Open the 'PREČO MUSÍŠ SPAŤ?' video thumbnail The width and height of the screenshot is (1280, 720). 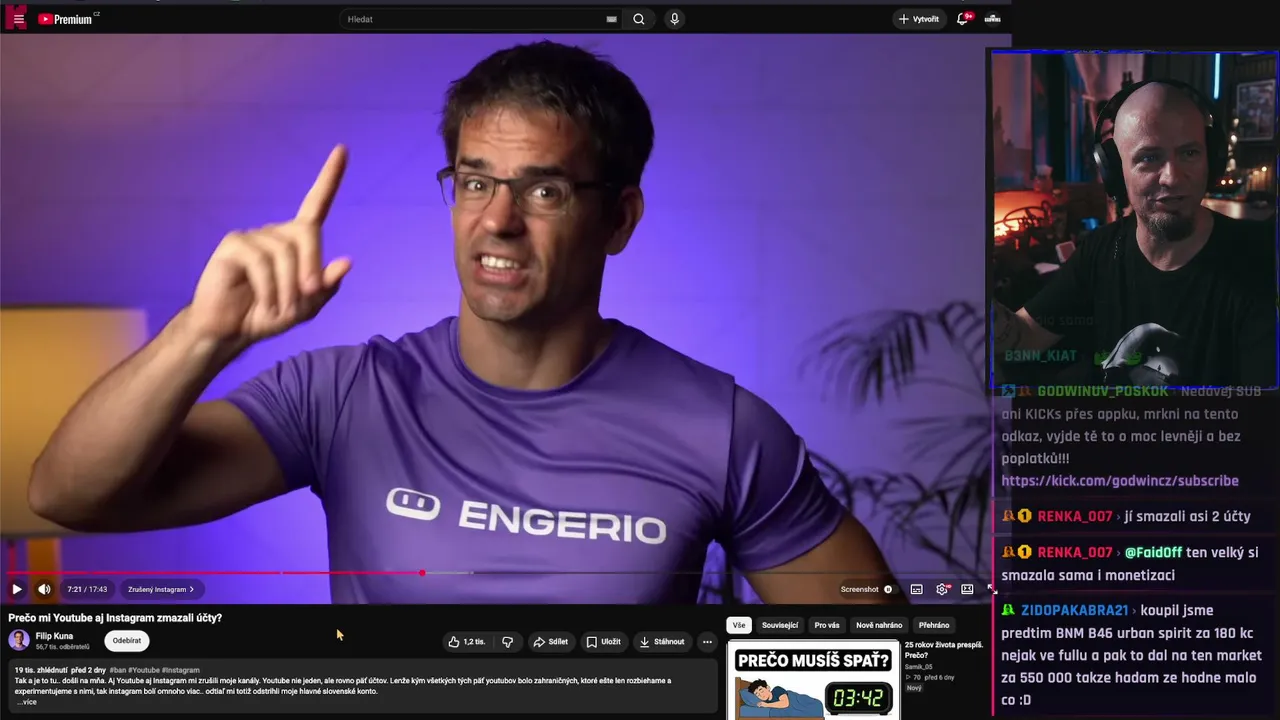pos(813,680)
